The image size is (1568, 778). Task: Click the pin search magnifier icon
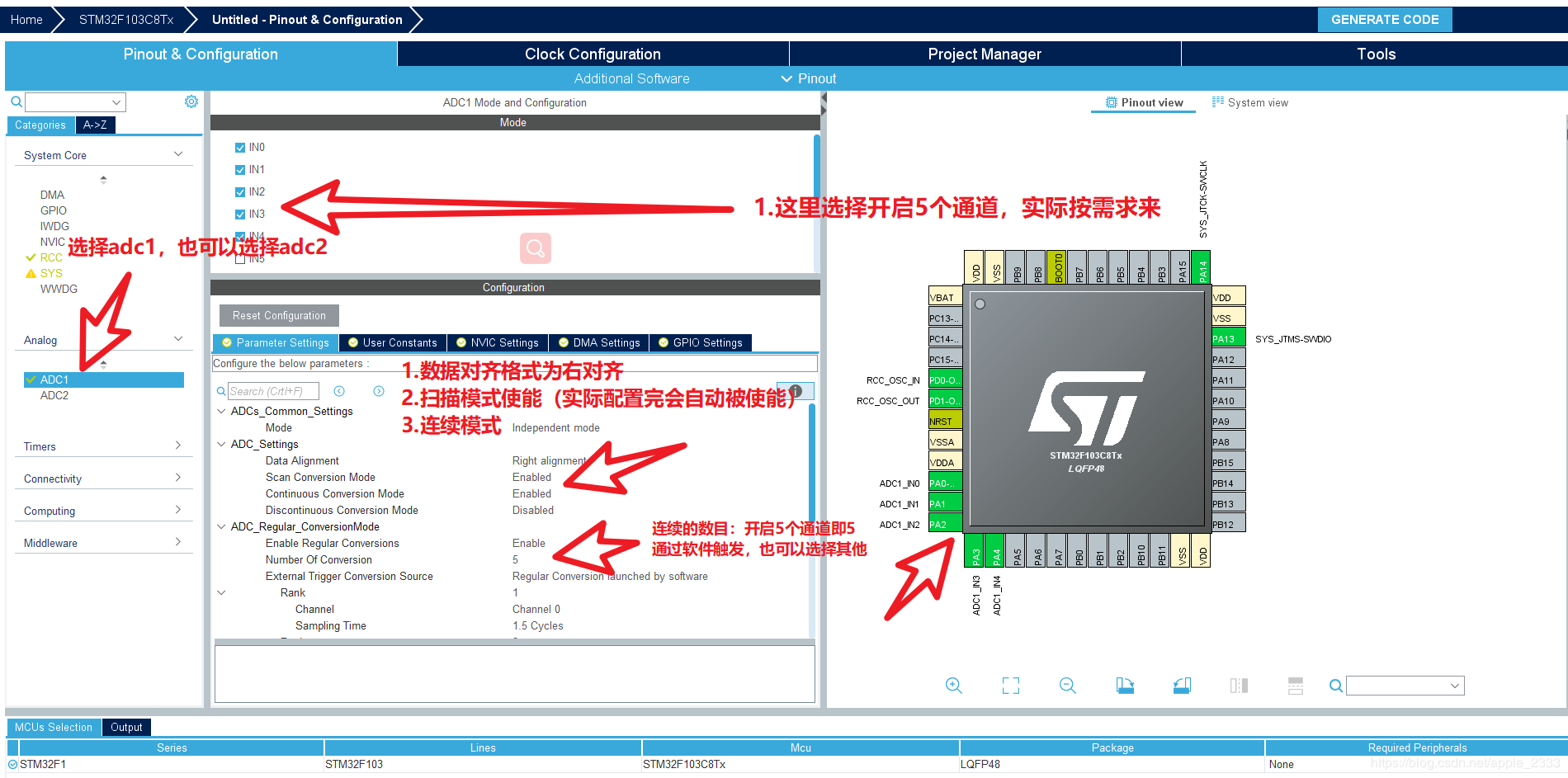1336,686
